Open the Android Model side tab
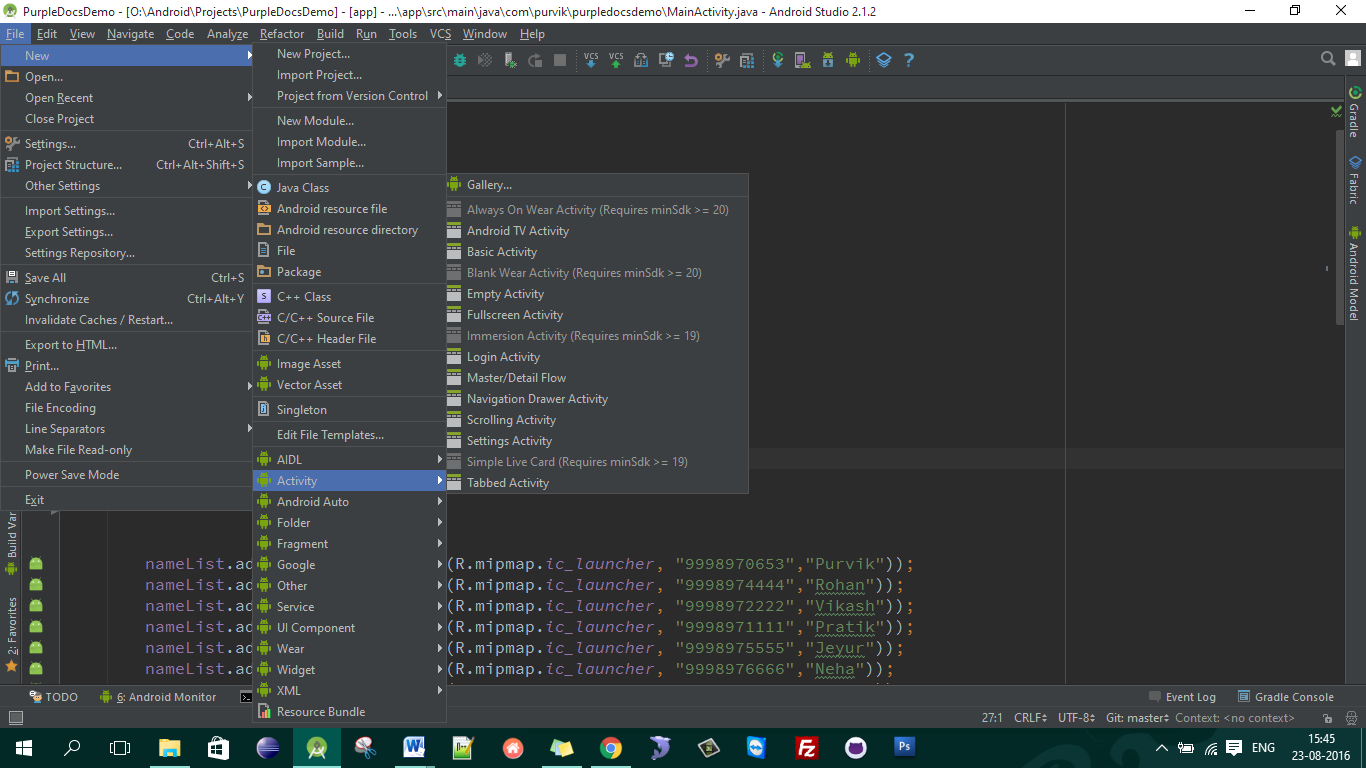 click(x=1354, y=272)
